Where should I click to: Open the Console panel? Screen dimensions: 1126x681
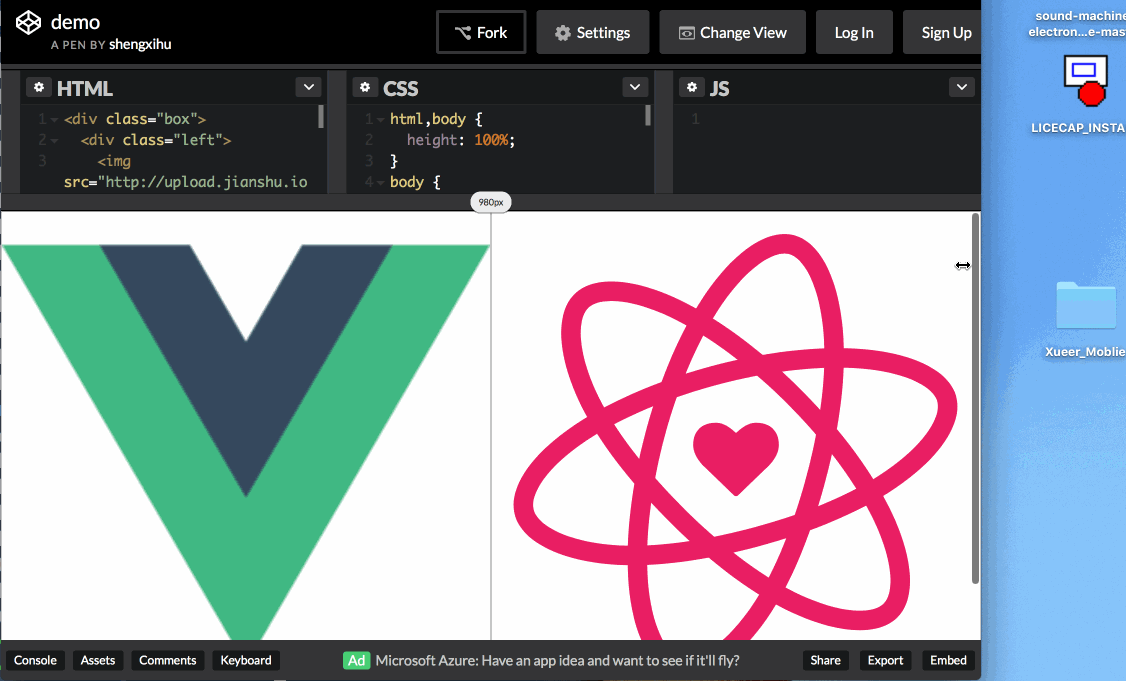[35, 660]
